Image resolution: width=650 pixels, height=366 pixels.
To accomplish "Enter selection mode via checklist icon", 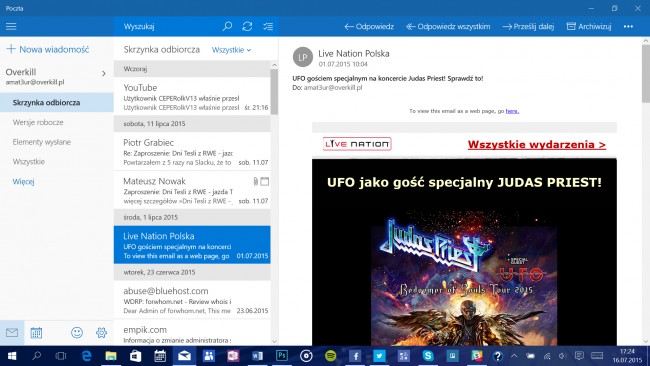I will (268, 27).
